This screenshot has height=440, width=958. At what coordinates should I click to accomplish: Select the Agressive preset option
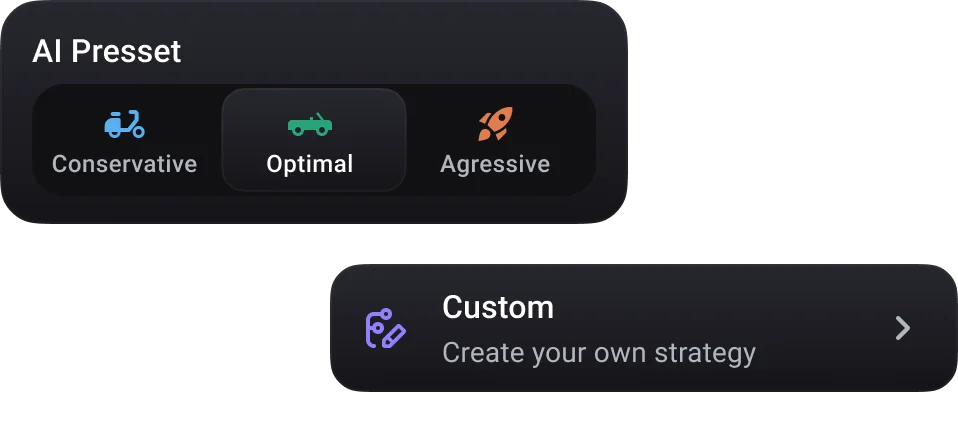click(495, 141)
